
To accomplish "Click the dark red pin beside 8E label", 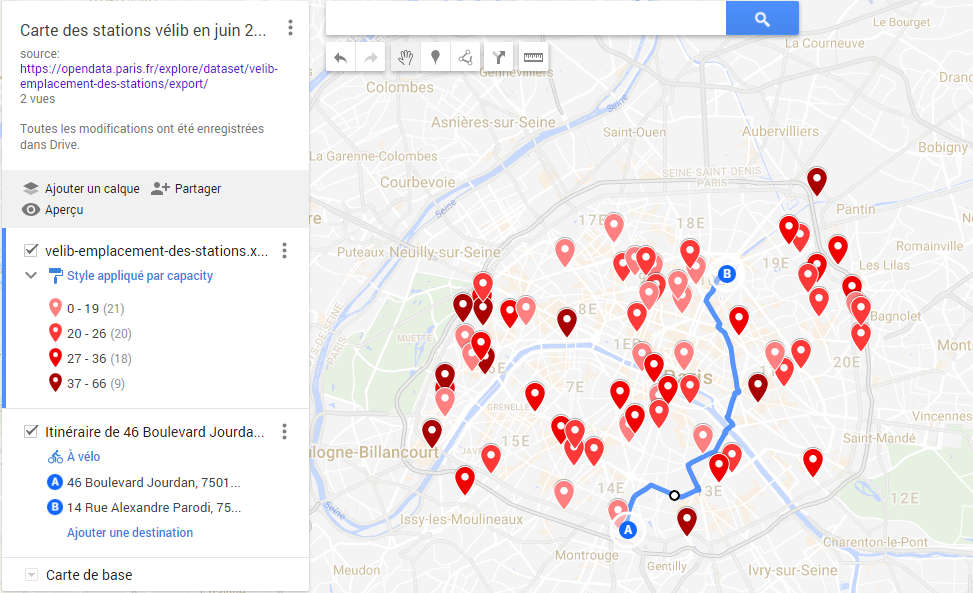I will pyautogui.click(x=567, y=322).
